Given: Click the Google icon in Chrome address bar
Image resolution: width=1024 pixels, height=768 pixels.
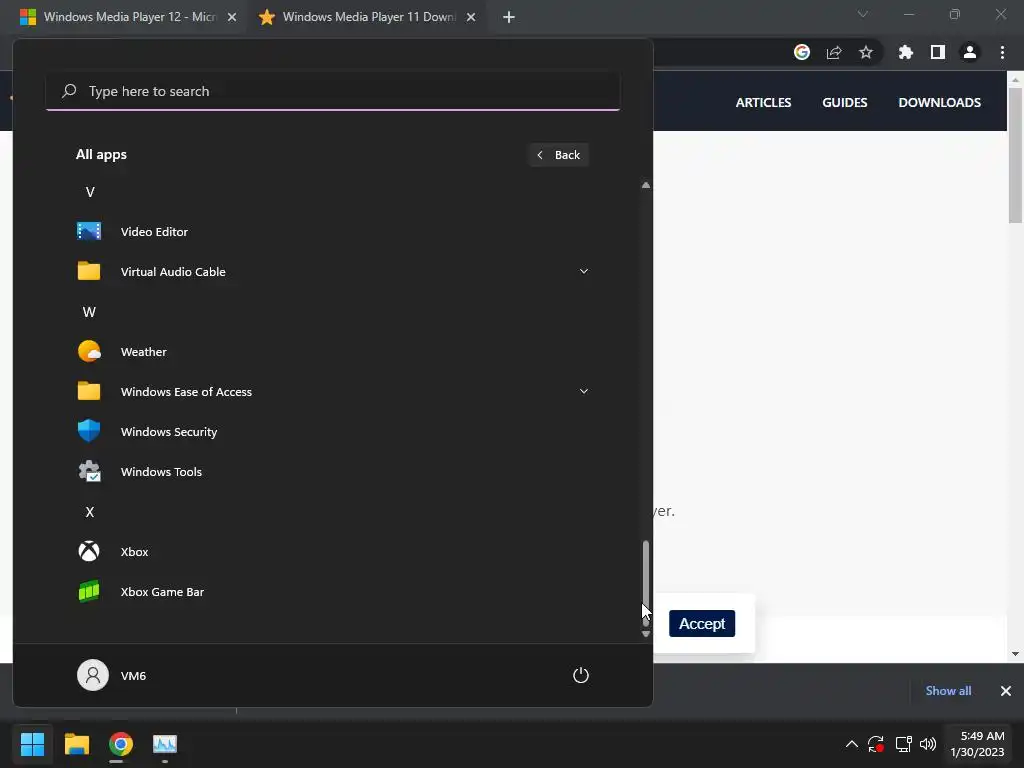Looking at the screenshot, I should 802,52.
